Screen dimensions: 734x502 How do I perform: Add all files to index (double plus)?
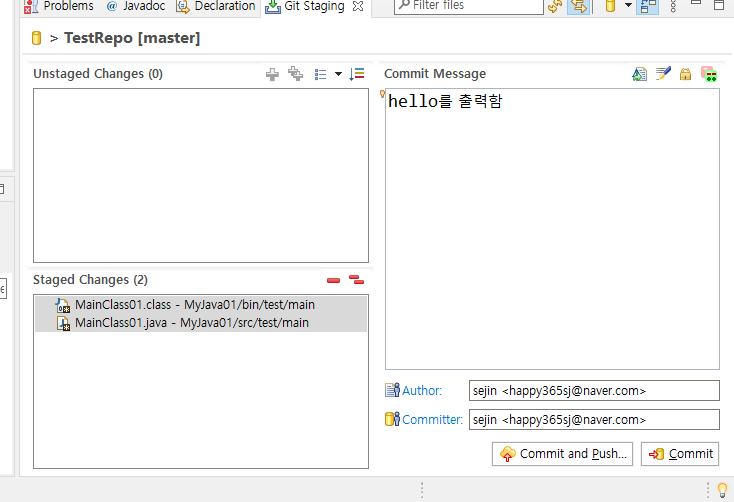coord(295,74)
